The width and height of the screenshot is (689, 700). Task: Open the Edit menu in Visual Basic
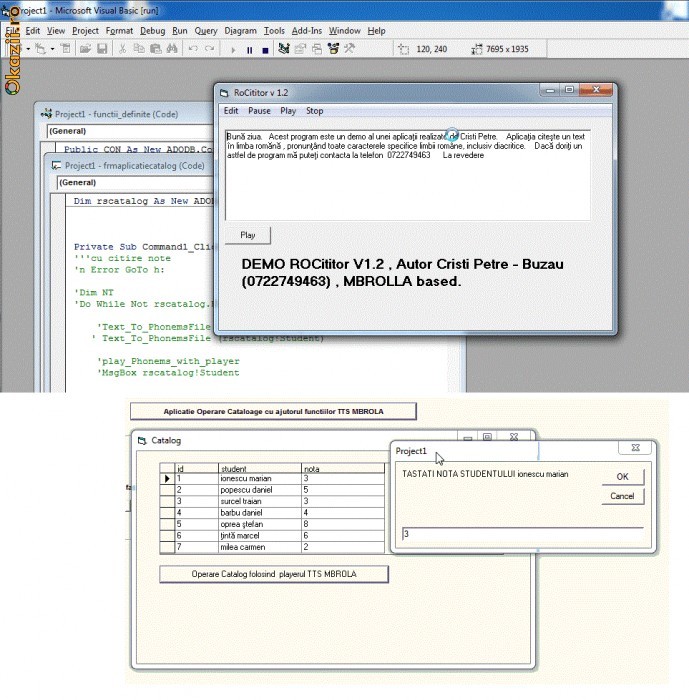click(33, 31)
